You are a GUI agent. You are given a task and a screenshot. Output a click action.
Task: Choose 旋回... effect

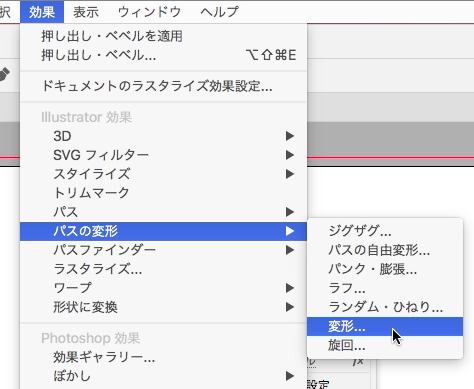click(385, 345)
